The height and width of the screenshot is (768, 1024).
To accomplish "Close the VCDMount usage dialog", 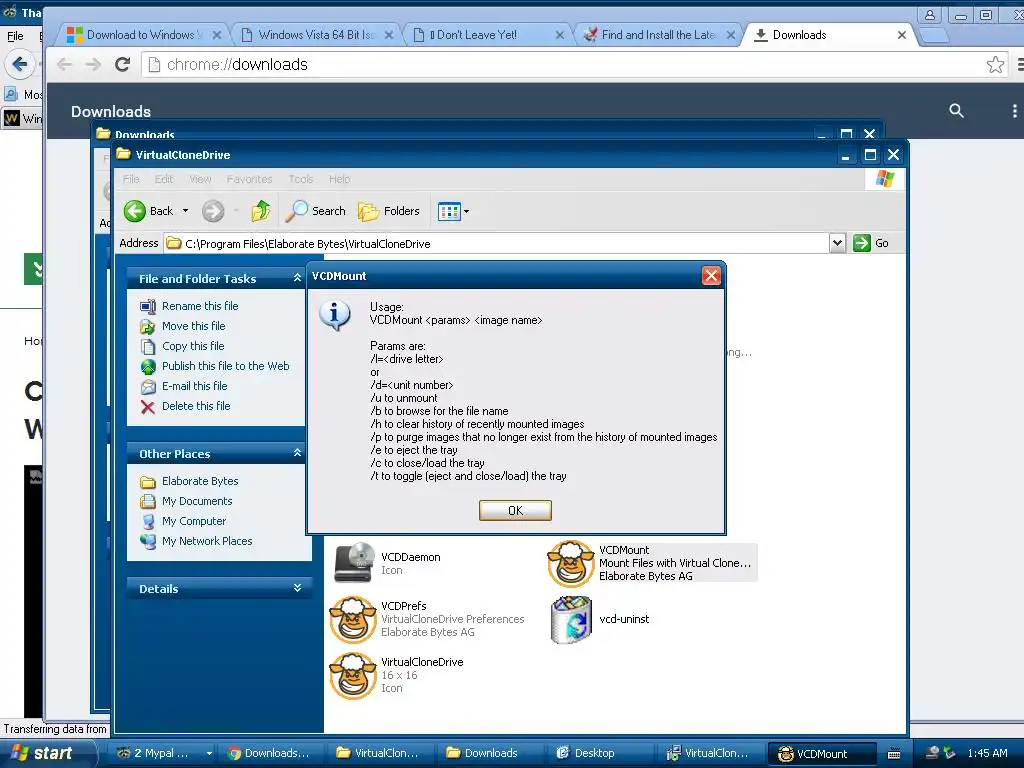I will [x=711, y=276].
